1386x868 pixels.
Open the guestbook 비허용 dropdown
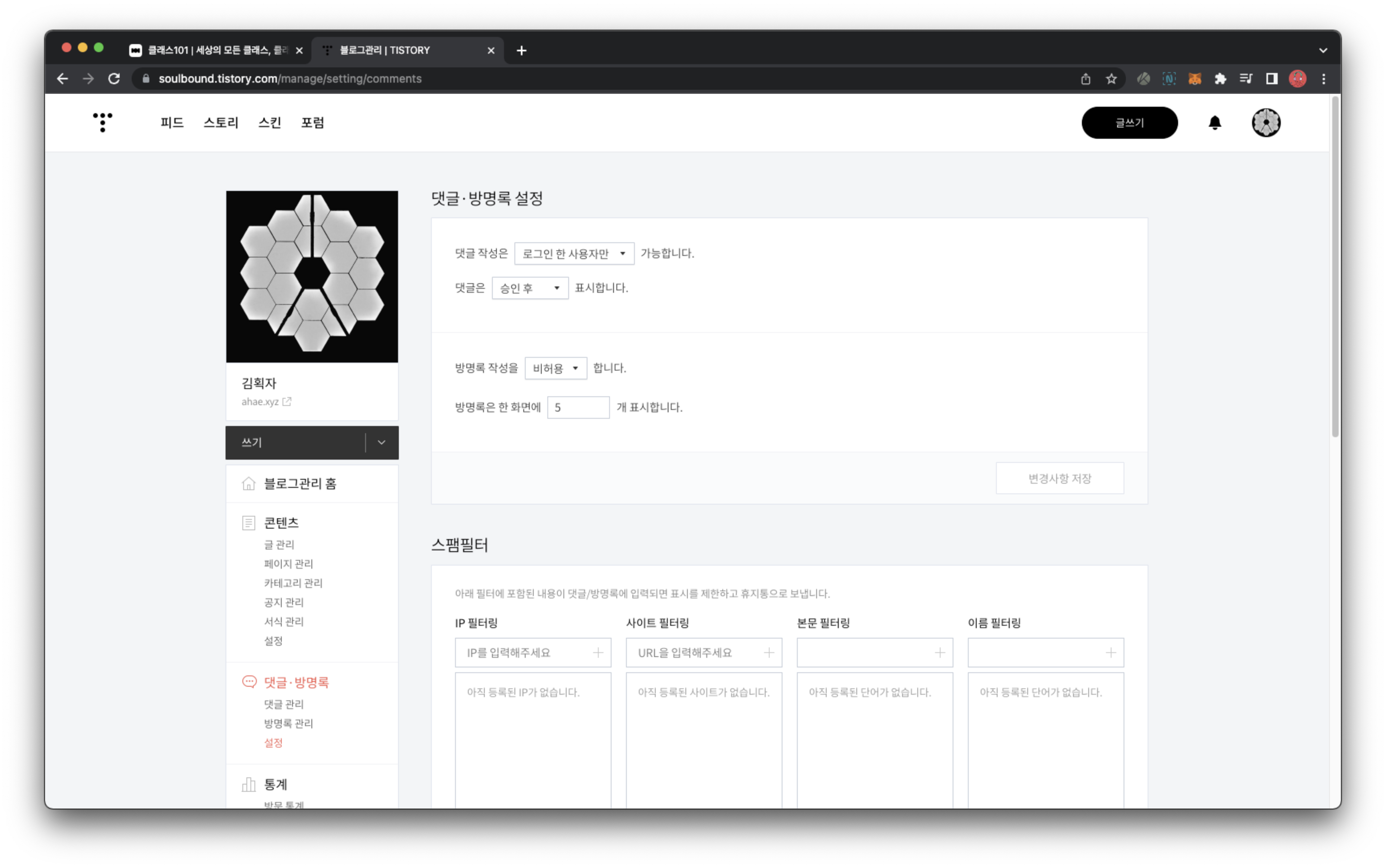pos(555,369)
